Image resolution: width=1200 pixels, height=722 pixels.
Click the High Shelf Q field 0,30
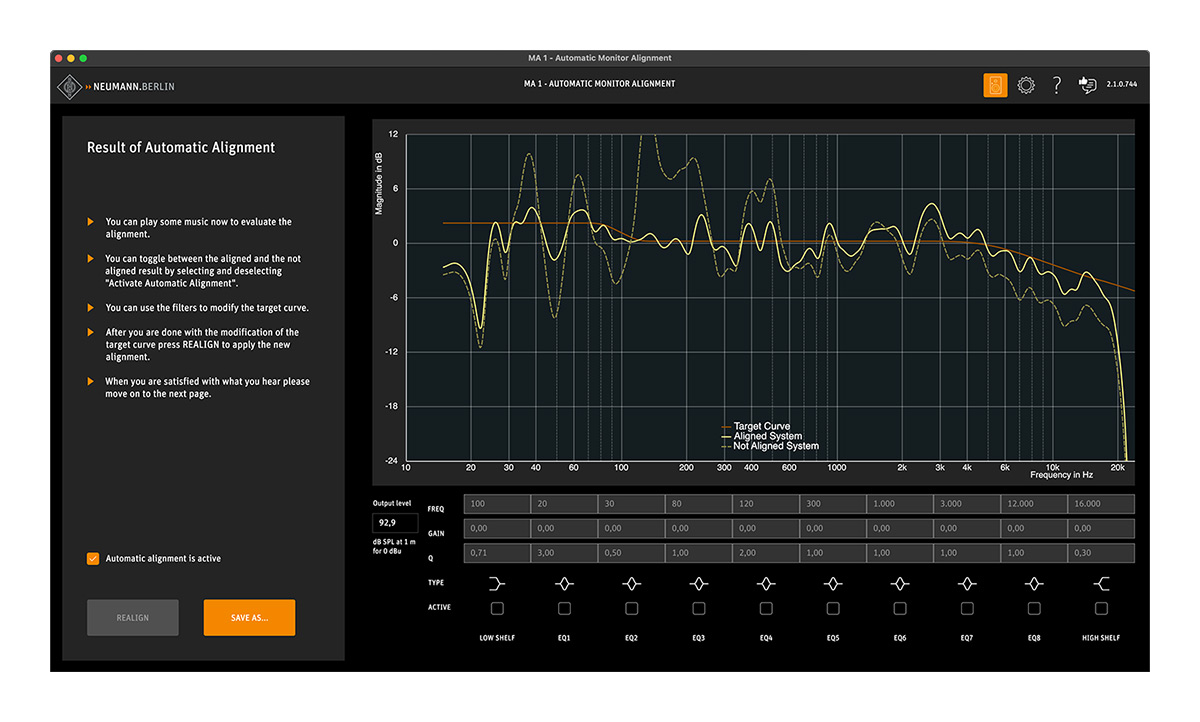(x=1101, y=553)
